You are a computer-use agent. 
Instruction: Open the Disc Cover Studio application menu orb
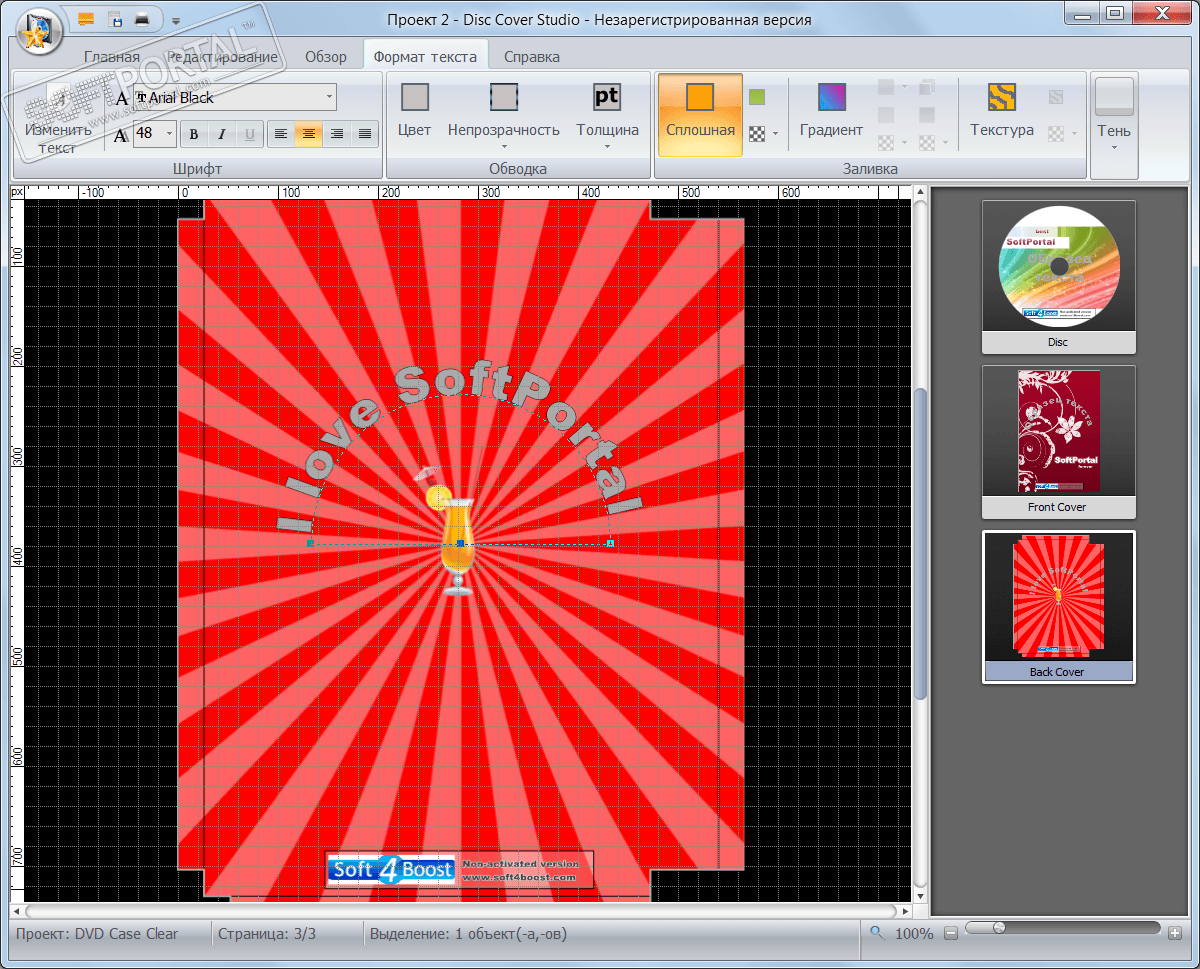[40, 29]
